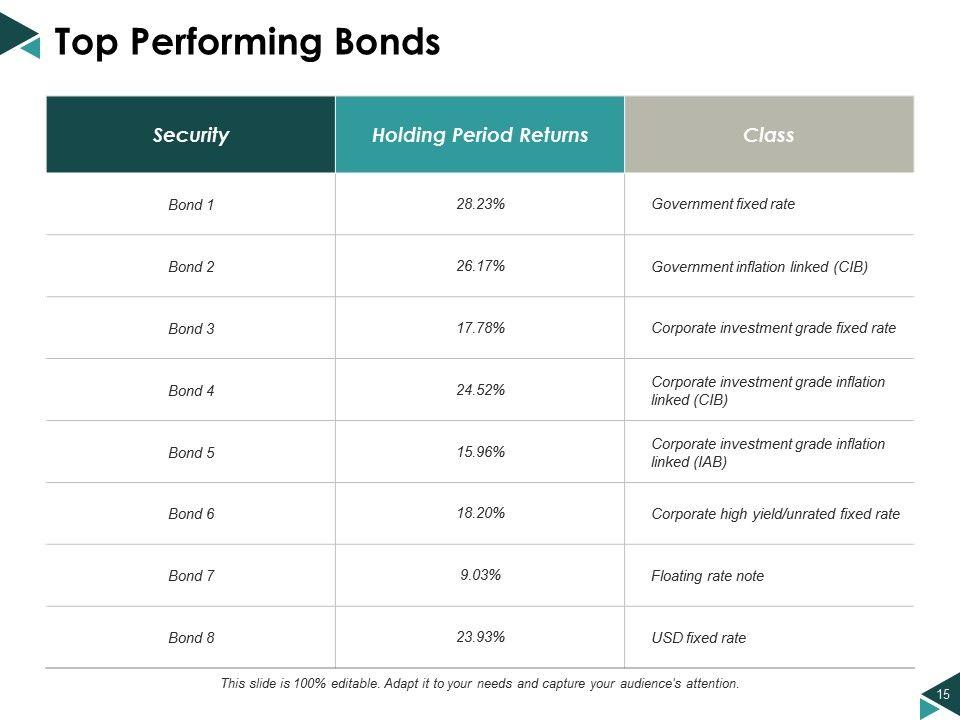Click the 24.52% return for Bond 4
Screen dimensions: 960x720
480,390
